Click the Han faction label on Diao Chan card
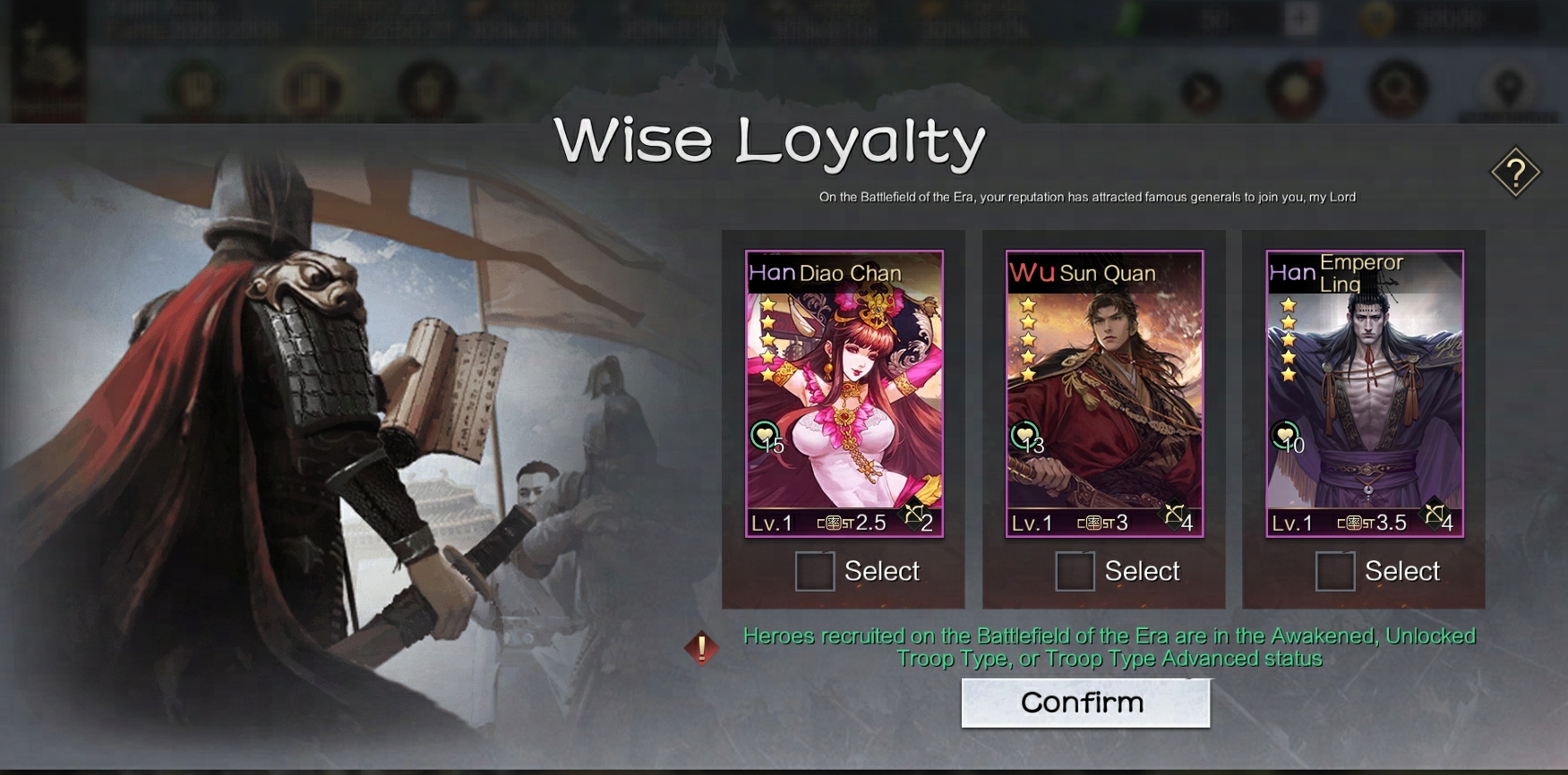This screenshot has height=775, width=1568. [772, 272]
